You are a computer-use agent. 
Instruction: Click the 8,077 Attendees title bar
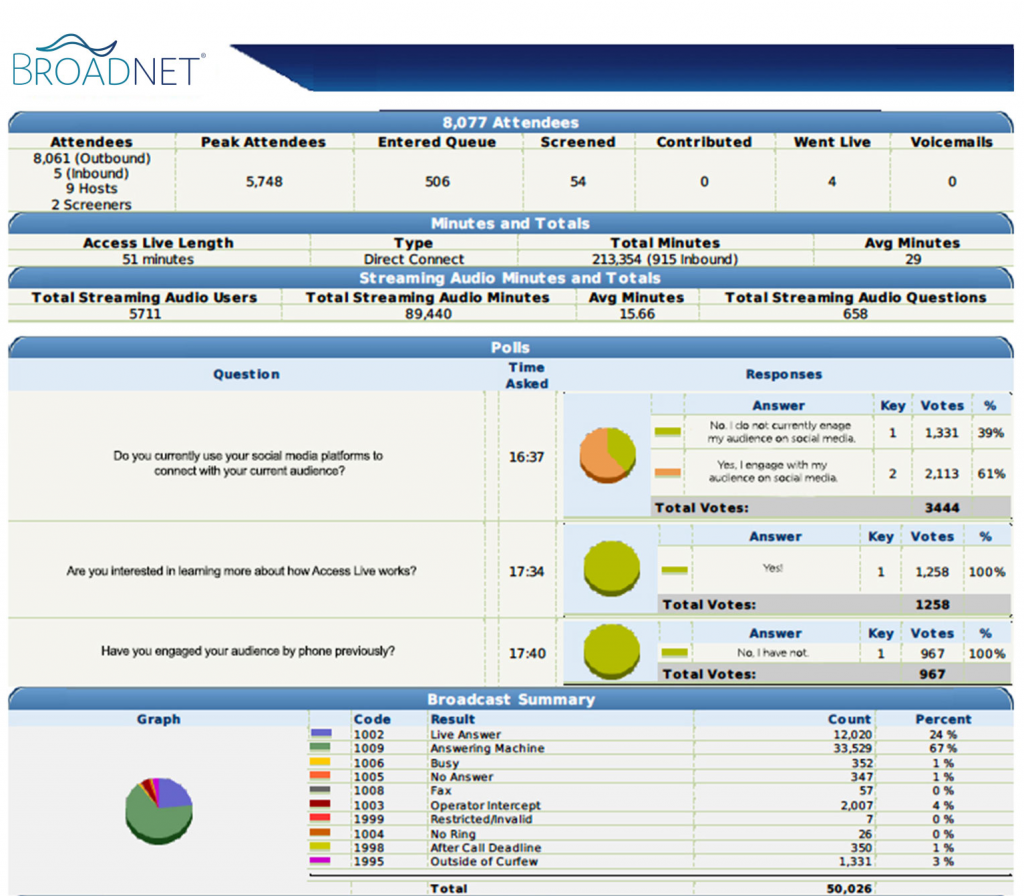coord(510,122)
